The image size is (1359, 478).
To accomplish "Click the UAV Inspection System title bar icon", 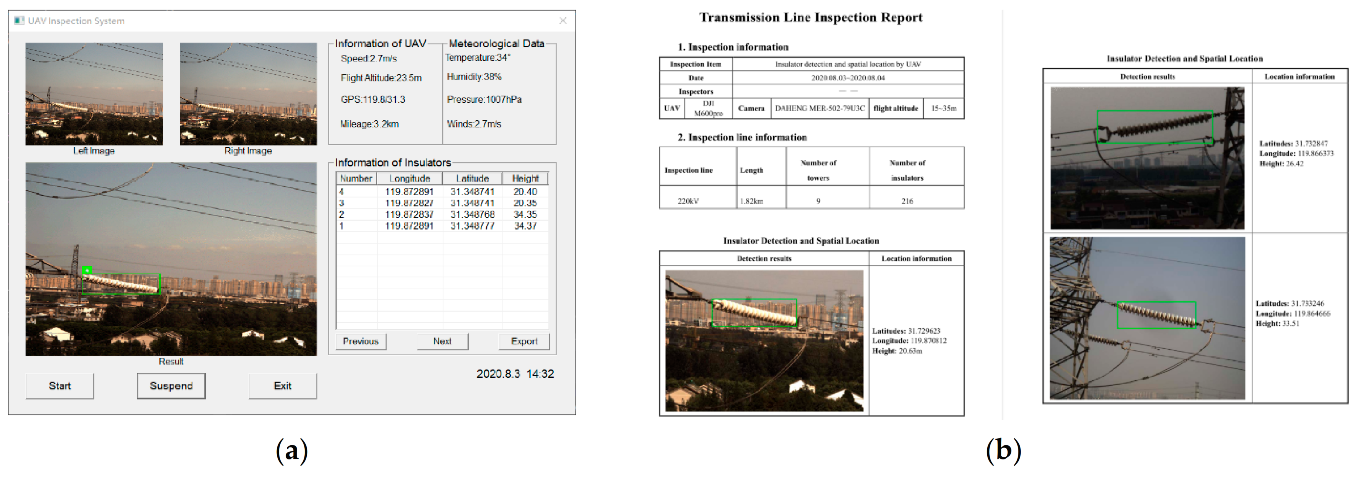I will click(19, 20).
